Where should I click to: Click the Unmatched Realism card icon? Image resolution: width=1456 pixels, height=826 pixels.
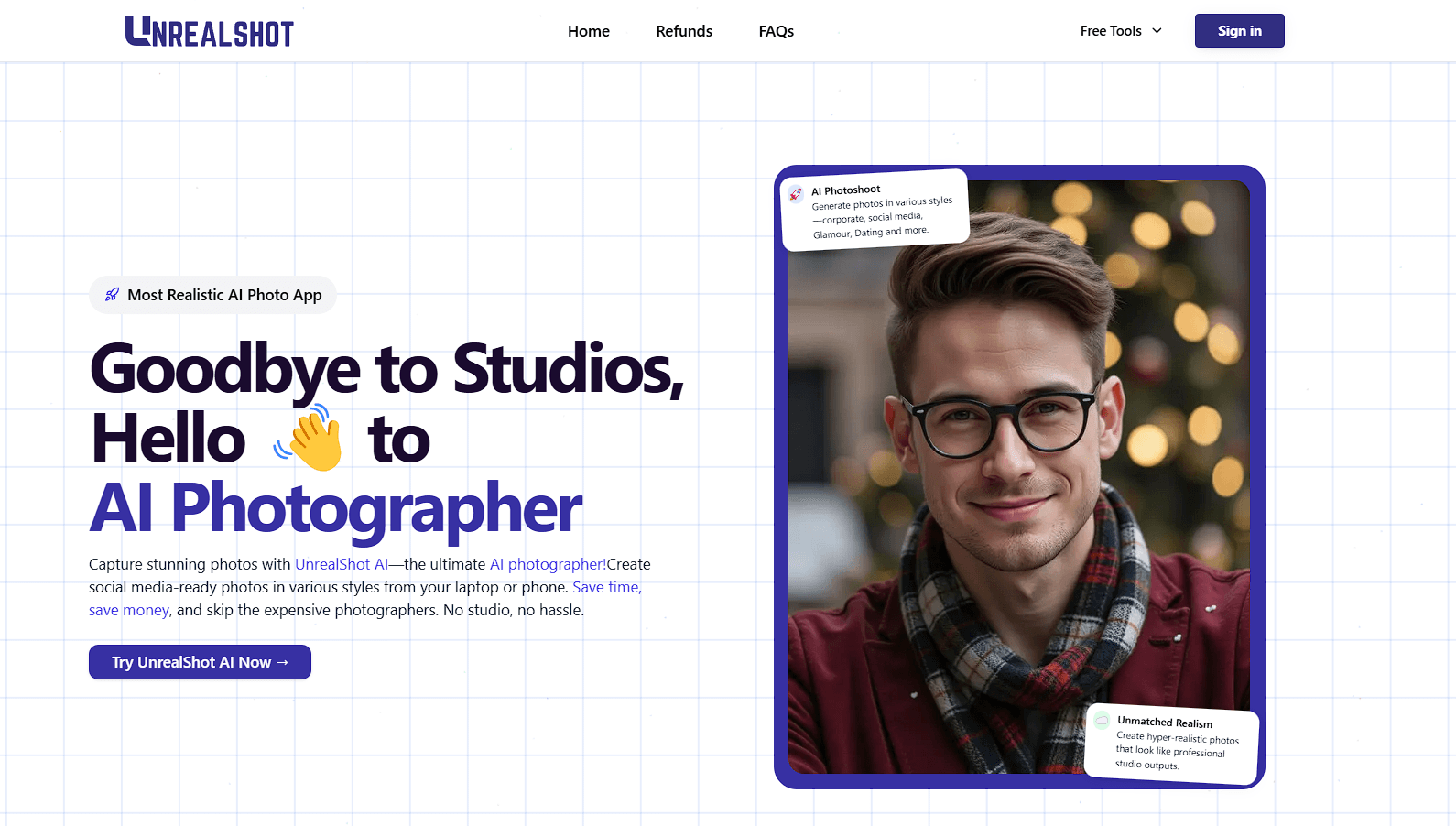coord(1103,720)
